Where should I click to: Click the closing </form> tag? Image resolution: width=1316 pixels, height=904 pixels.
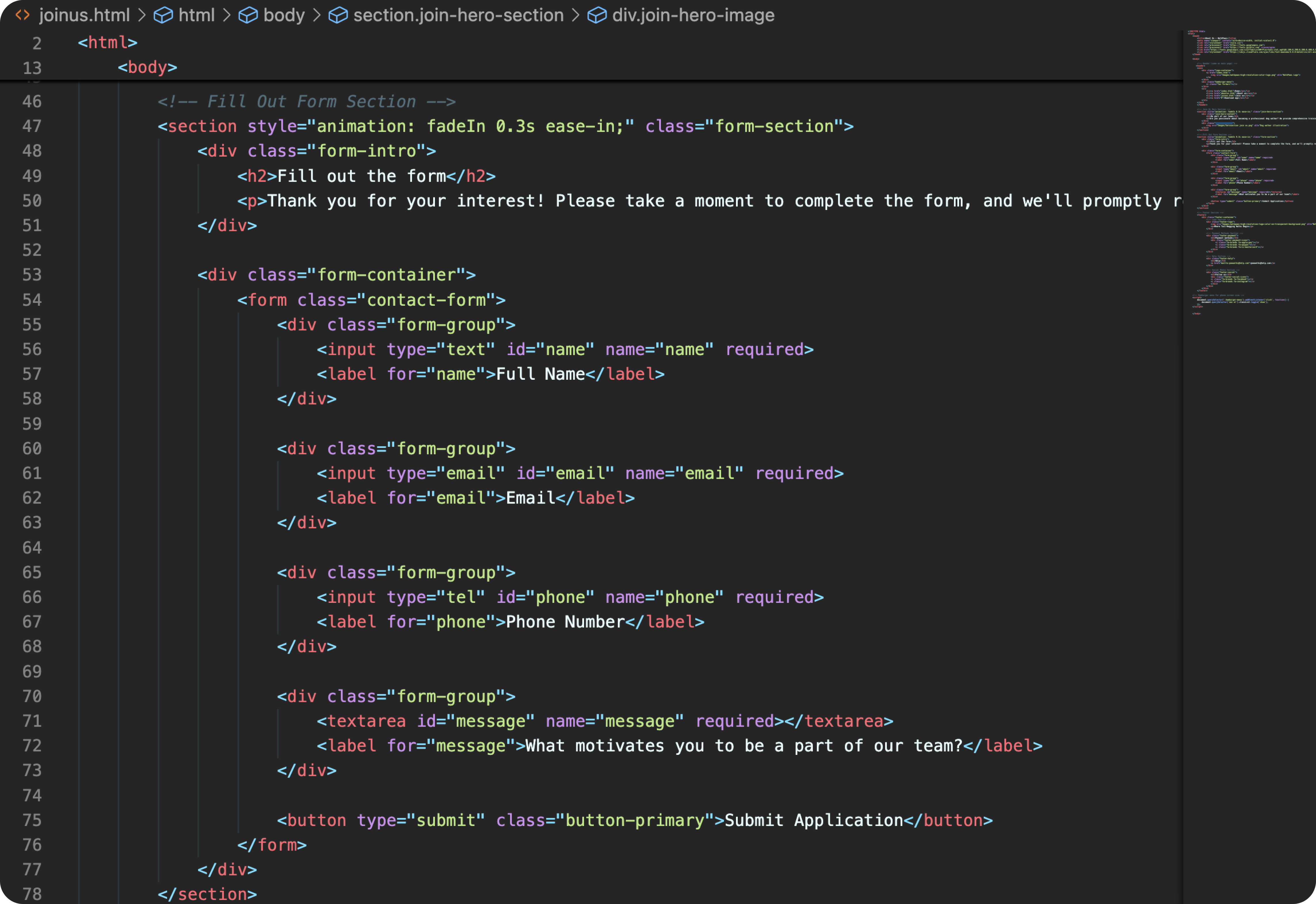[272, 845]
